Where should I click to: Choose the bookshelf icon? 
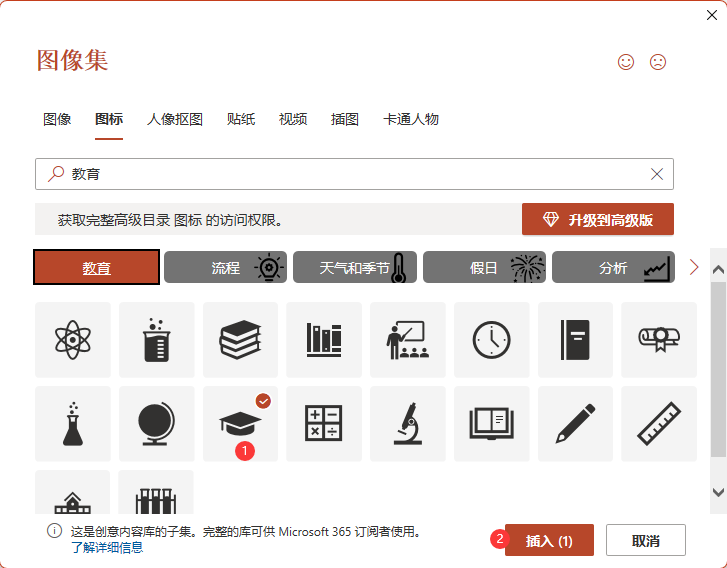[x=324, y=340]
